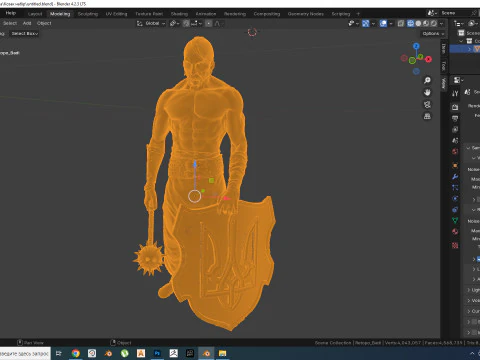Image resolution: width=480 pixels, height=360 pixels.
Task: Open the Modifiers wrench tab
Action: click(x=455, y=176)
